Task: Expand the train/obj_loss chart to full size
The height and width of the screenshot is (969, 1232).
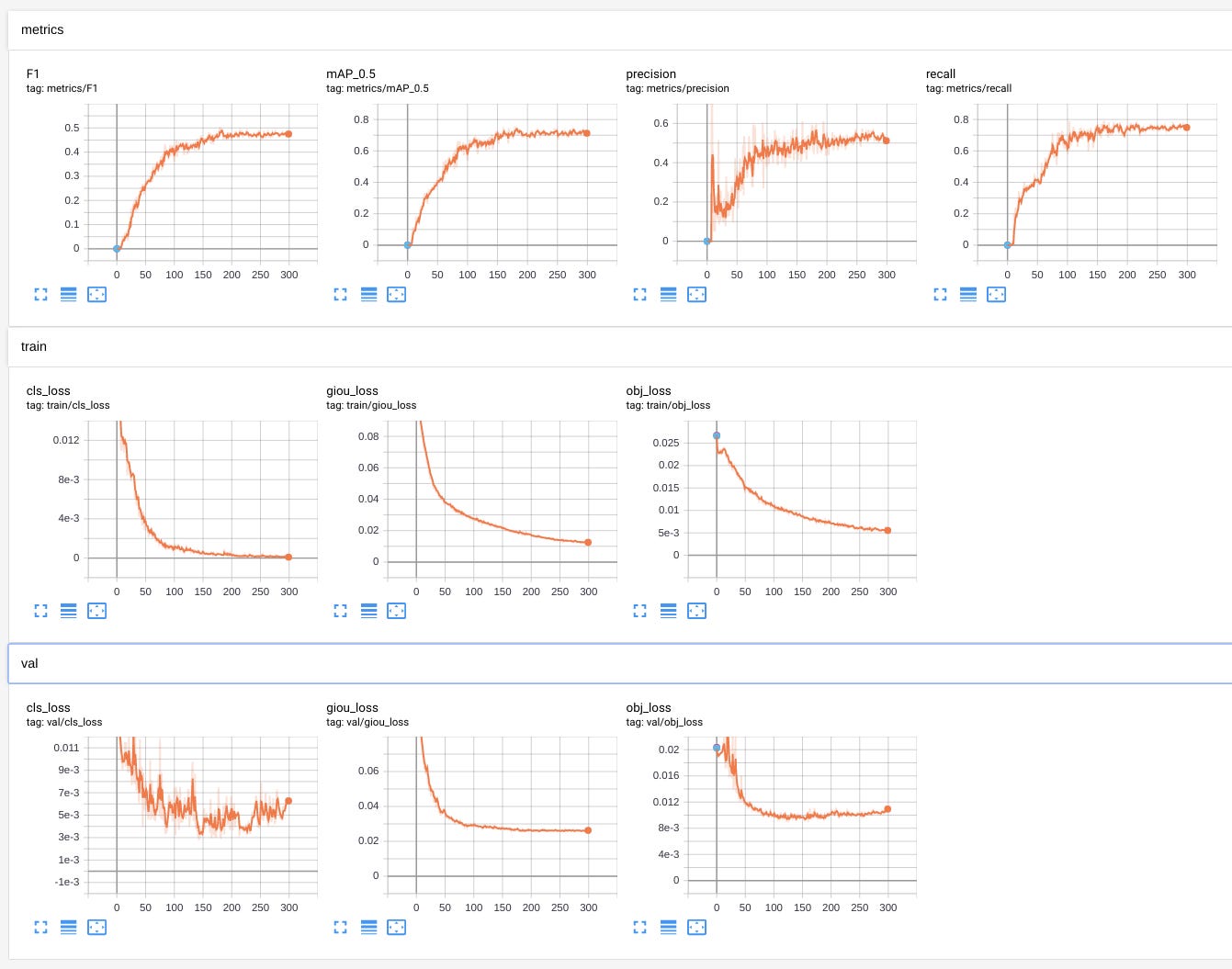Action: 640,611
